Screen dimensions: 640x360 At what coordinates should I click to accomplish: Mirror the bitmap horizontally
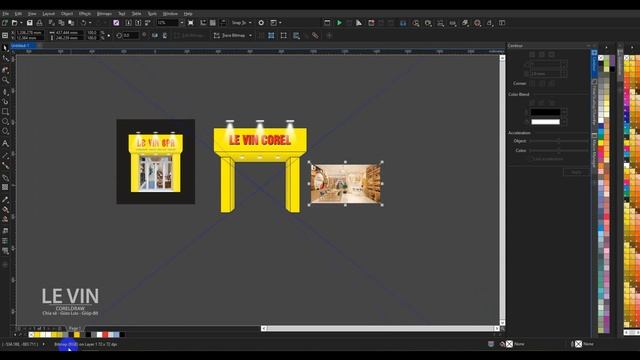tap(155, 36)
